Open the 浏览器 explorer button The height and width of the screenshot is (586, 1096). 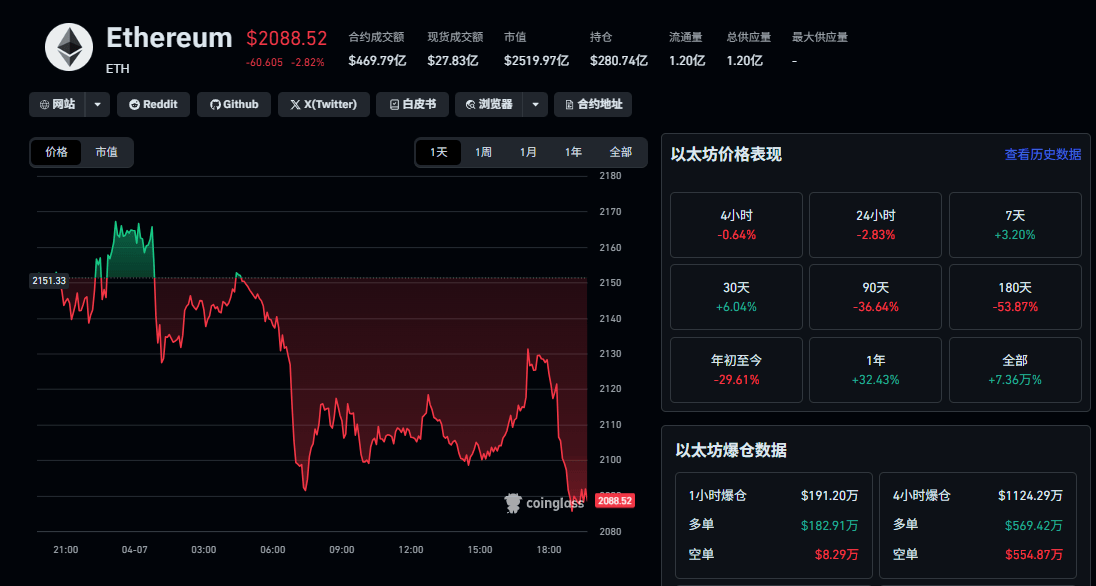click(x=489, y=104)
